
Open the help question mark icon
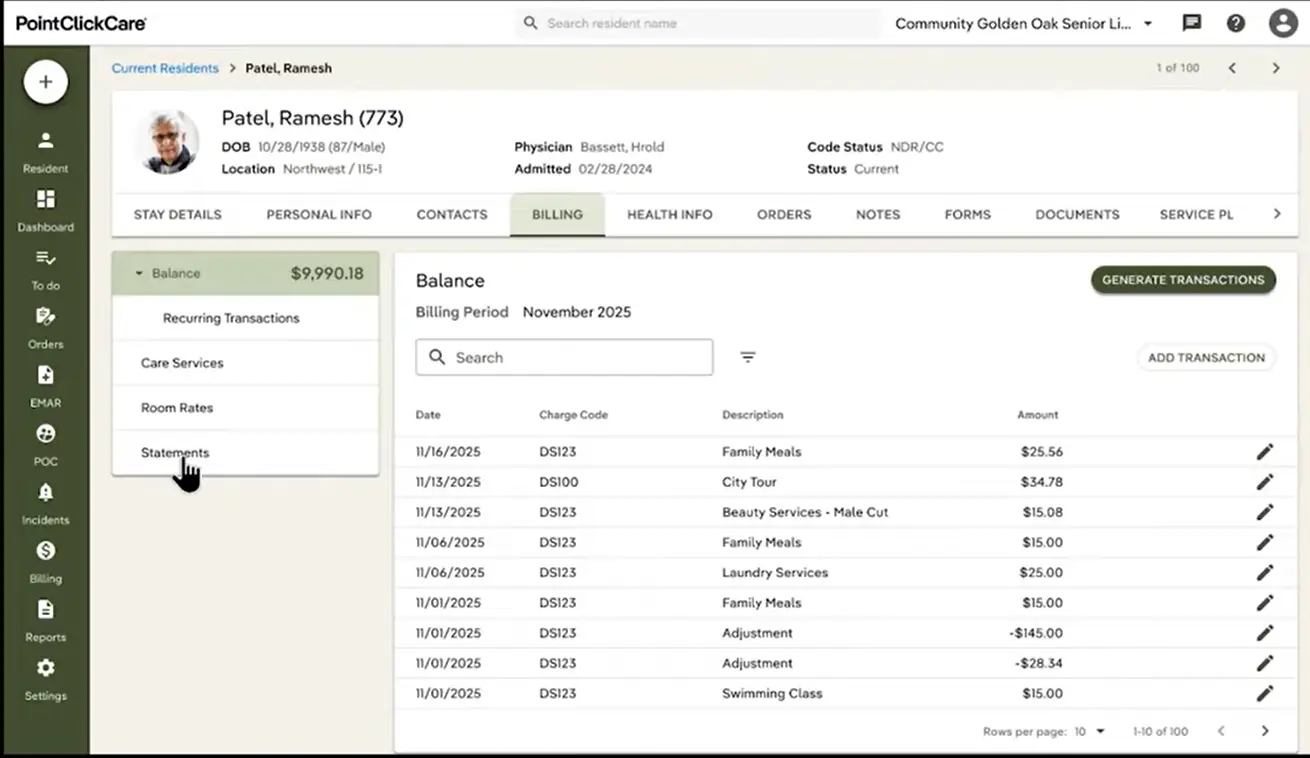click(1236, 23)
